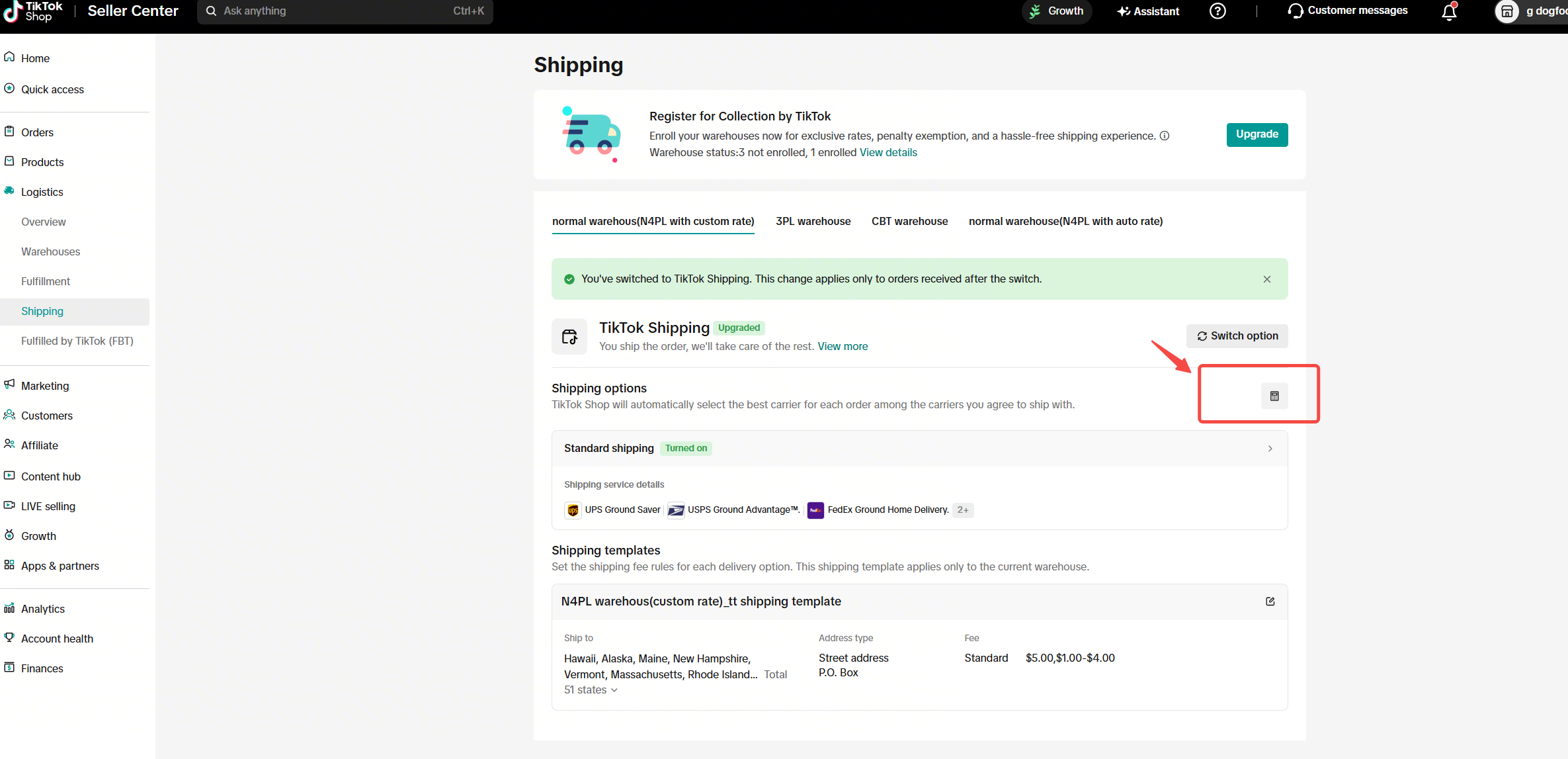Click the Home sidebar icon
Screen dimensions: 1568x759
9,58
